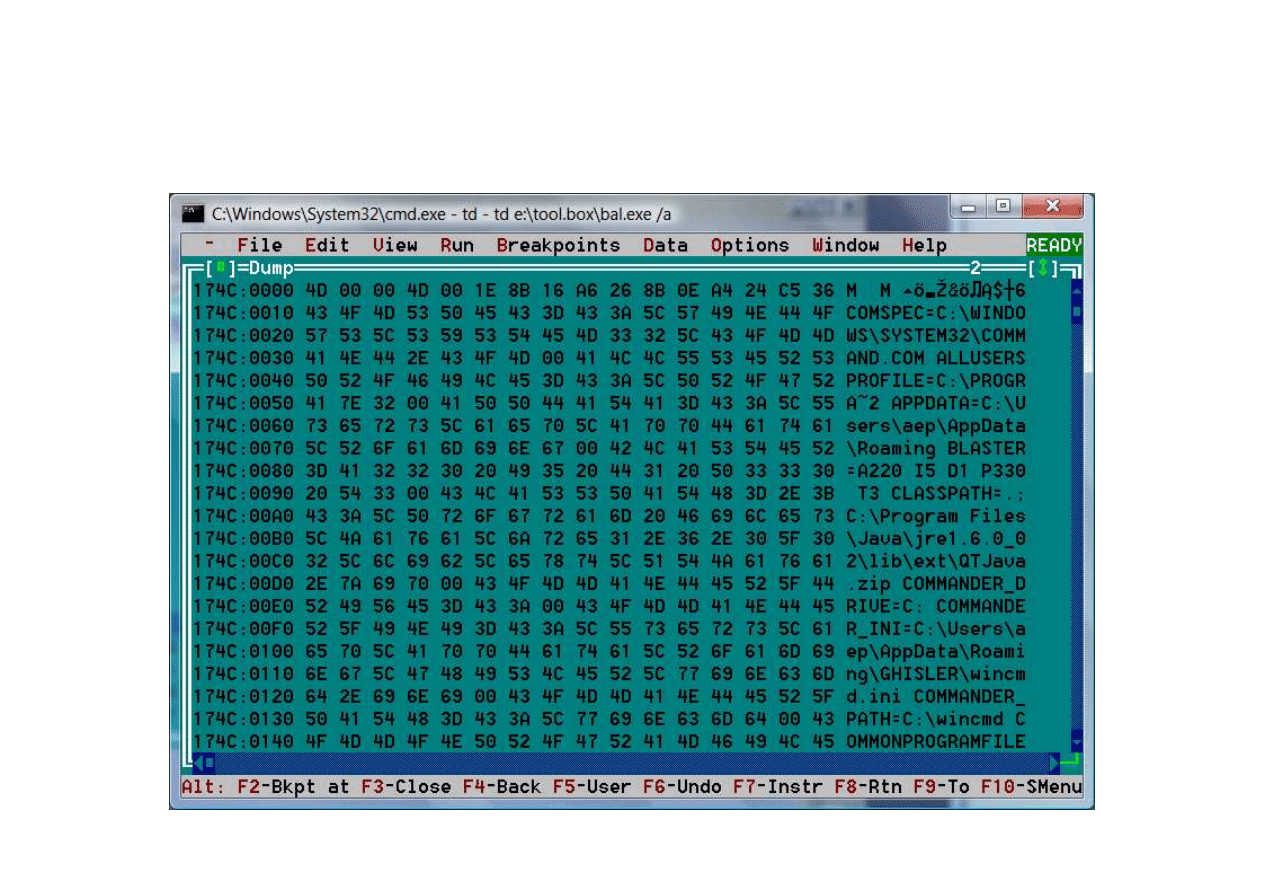This screenshot has width=1263, height=893.
Task: Open the Edit menu
Action: pyautogui.click(x=327, y=246)
